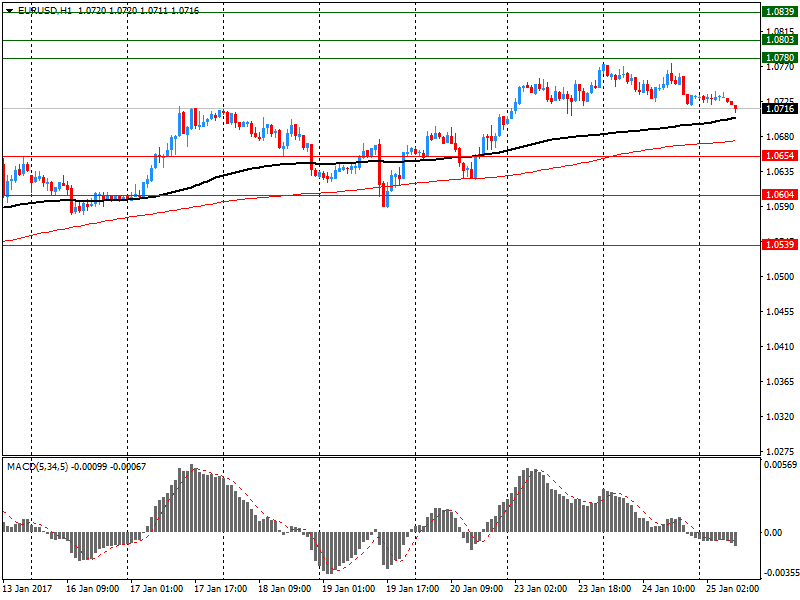Click the green 1.0780 price label
800x600 pixels.
[x=780, y=58]
